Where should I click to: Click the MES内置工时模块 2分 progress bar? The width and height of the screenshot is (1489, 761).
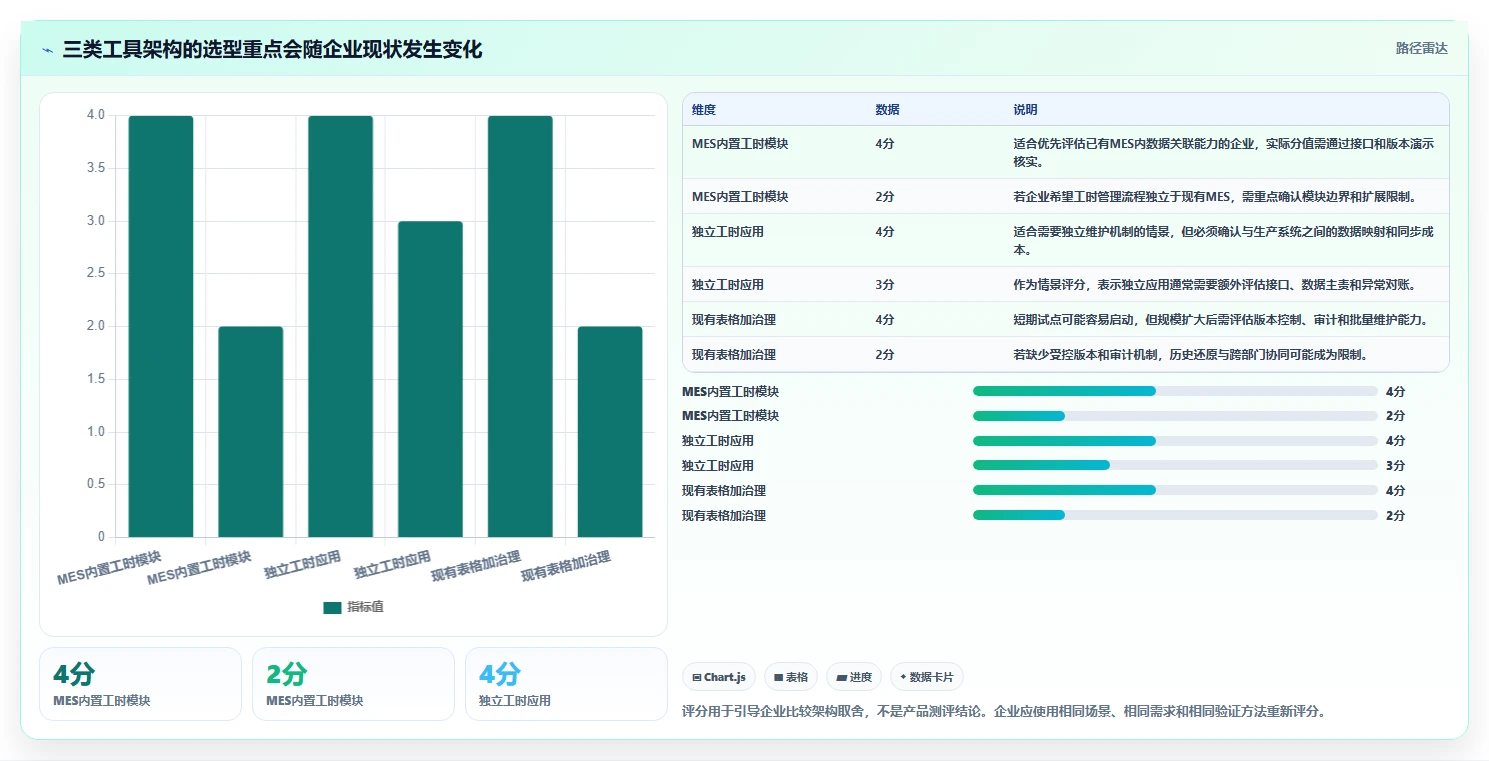click(x=1175, y=416)
